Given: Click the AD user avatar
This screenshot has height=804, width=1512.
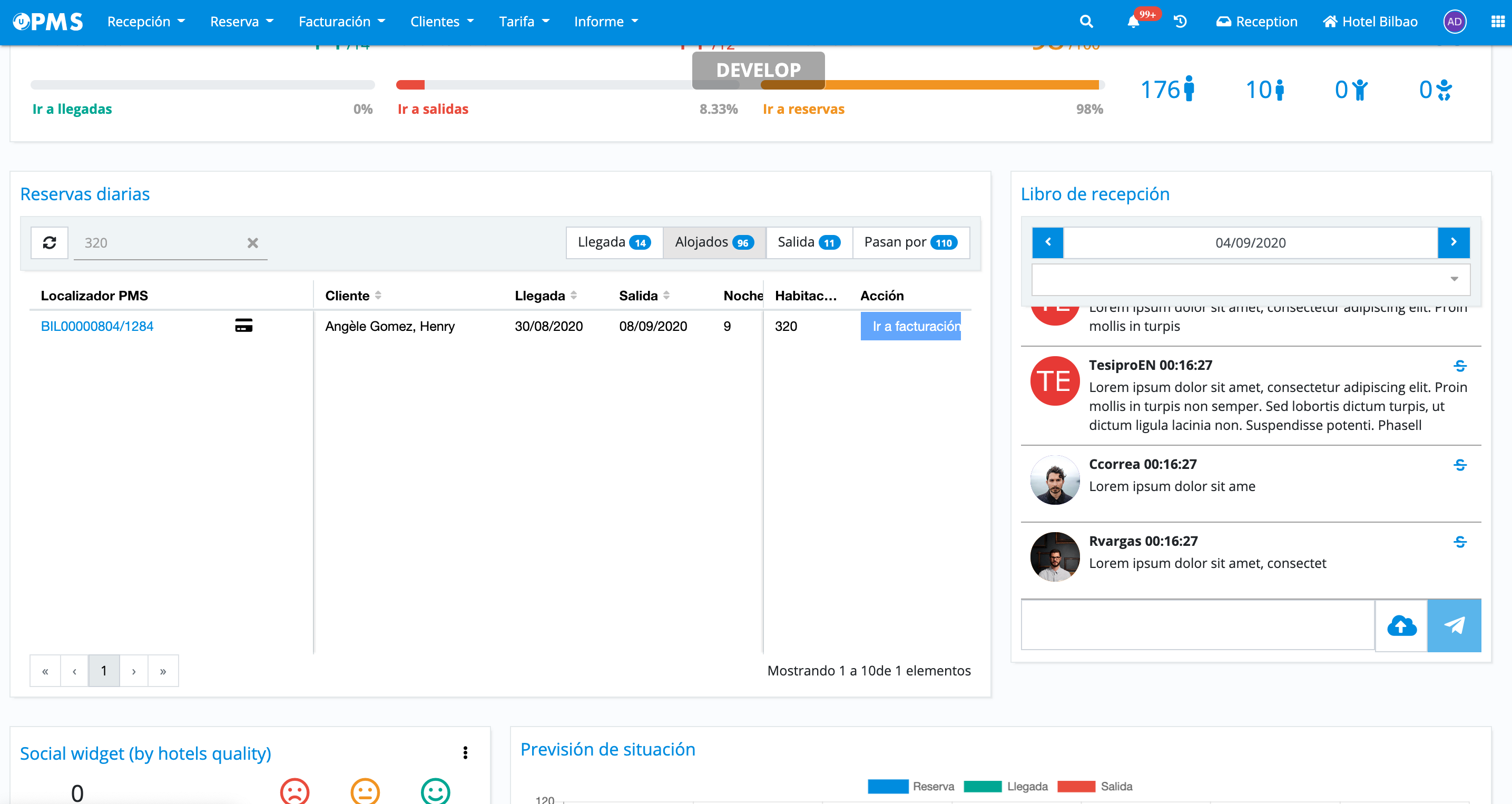Looking at the screenshot, I should click(x=1455, y=22).
